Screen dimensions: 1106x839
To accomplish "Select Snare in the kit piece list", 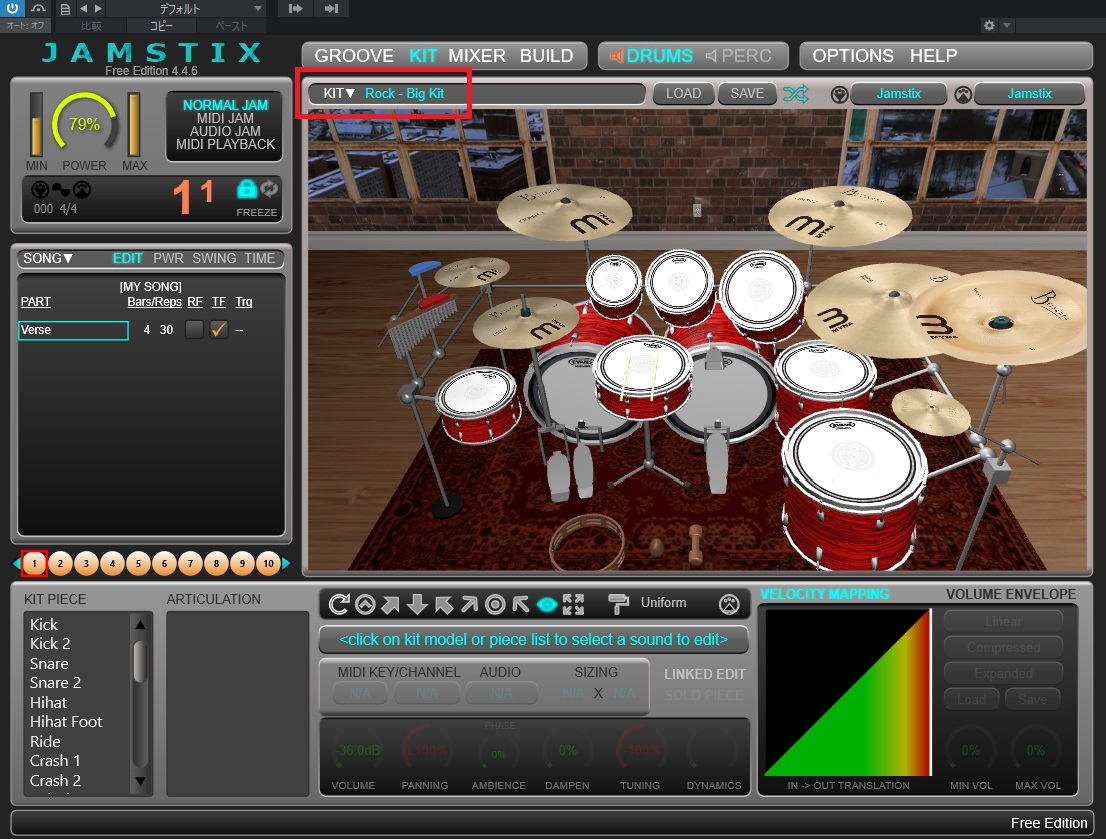I will (x=49, y=663).
